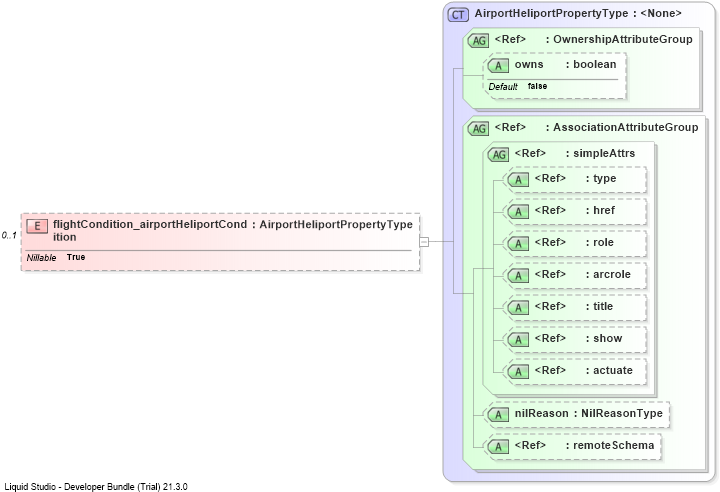Click the AG icon of simpleAttrs
Image resolution: width=720 pixels, height=492 pixels.
click(498, 154)
